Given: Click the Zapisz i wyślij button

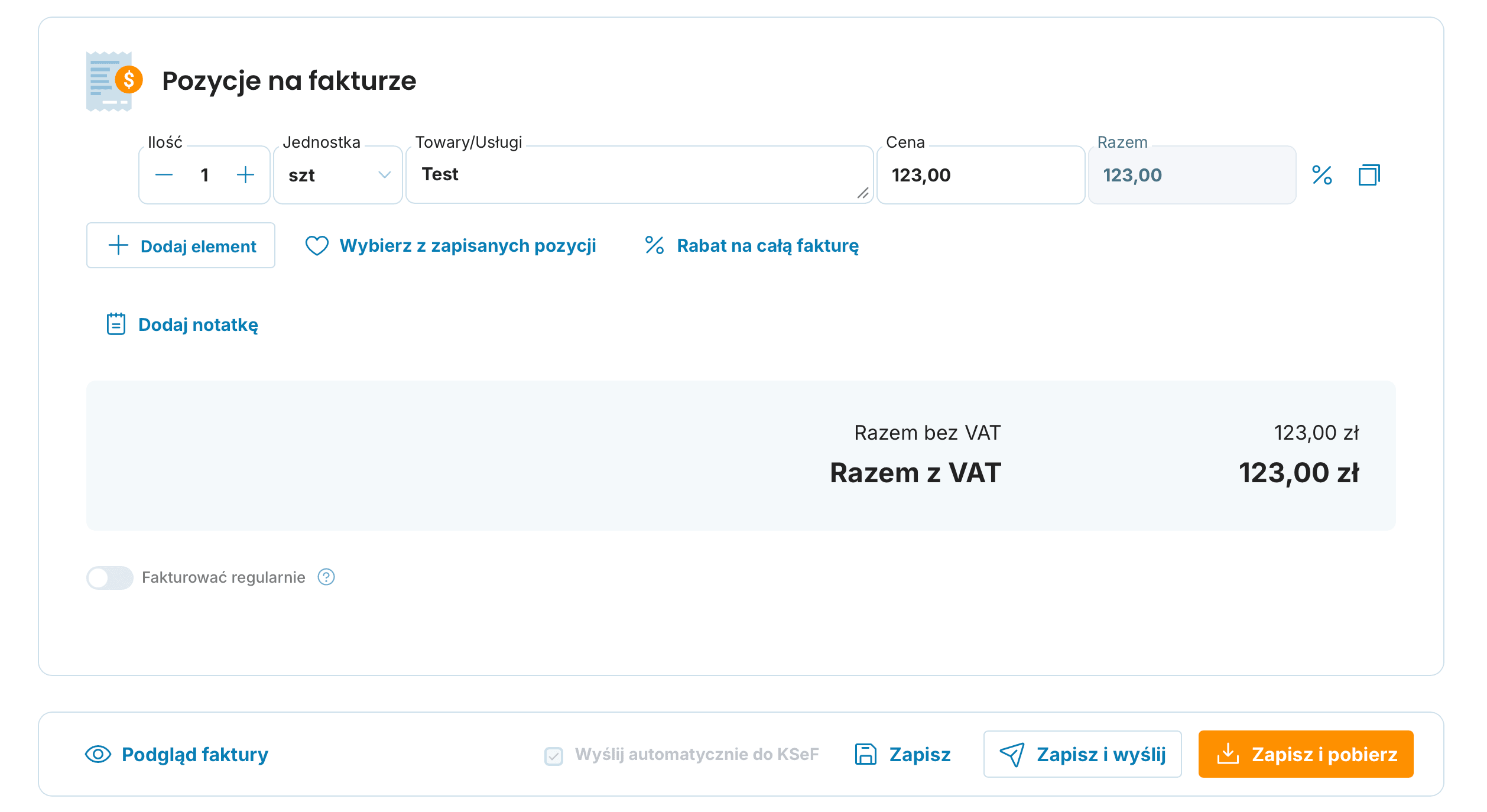Looking at the screenshot, I should coord(1083,754).
